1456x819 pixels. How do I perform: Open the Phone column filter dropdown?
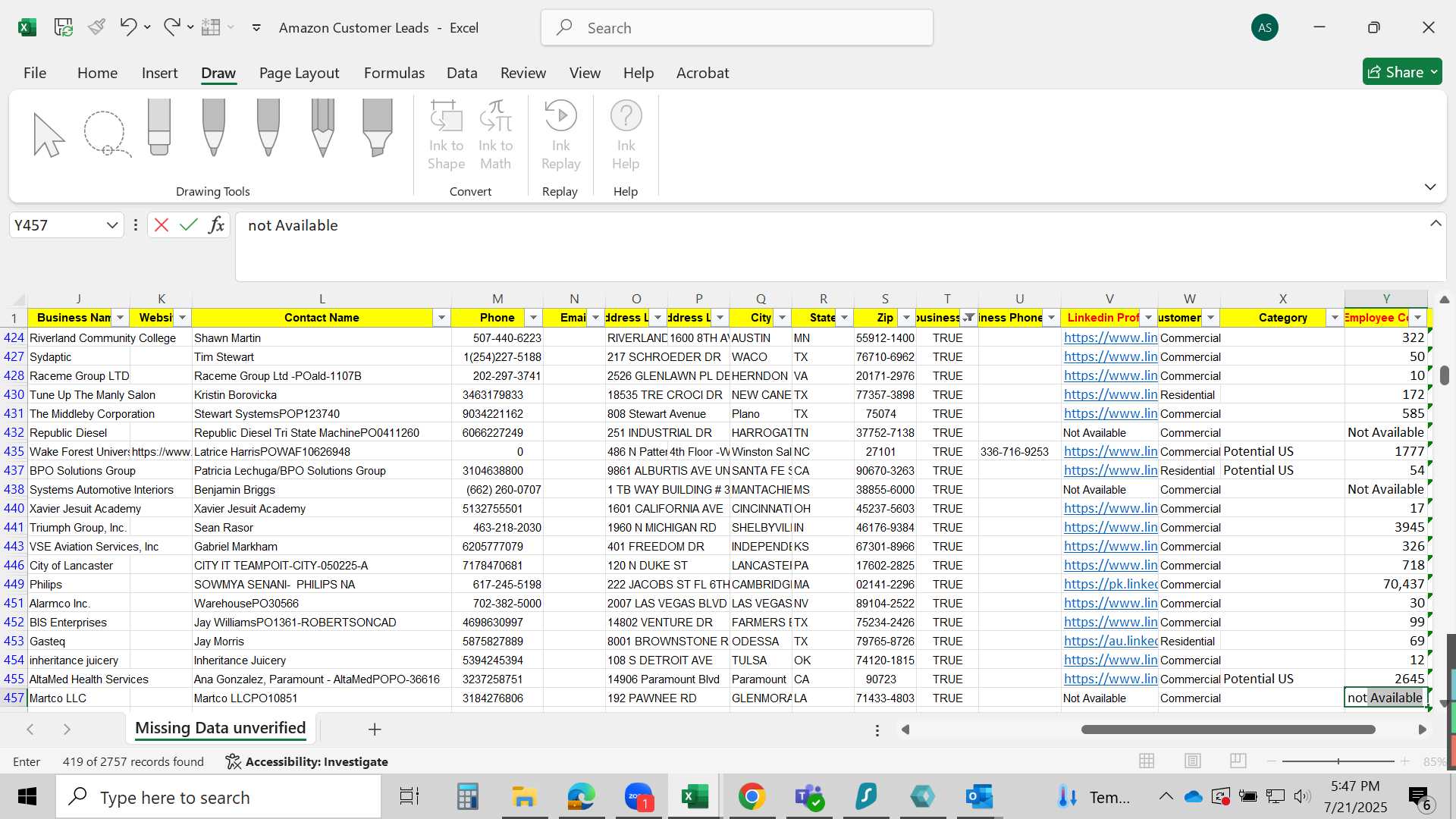tap(534, 318)
